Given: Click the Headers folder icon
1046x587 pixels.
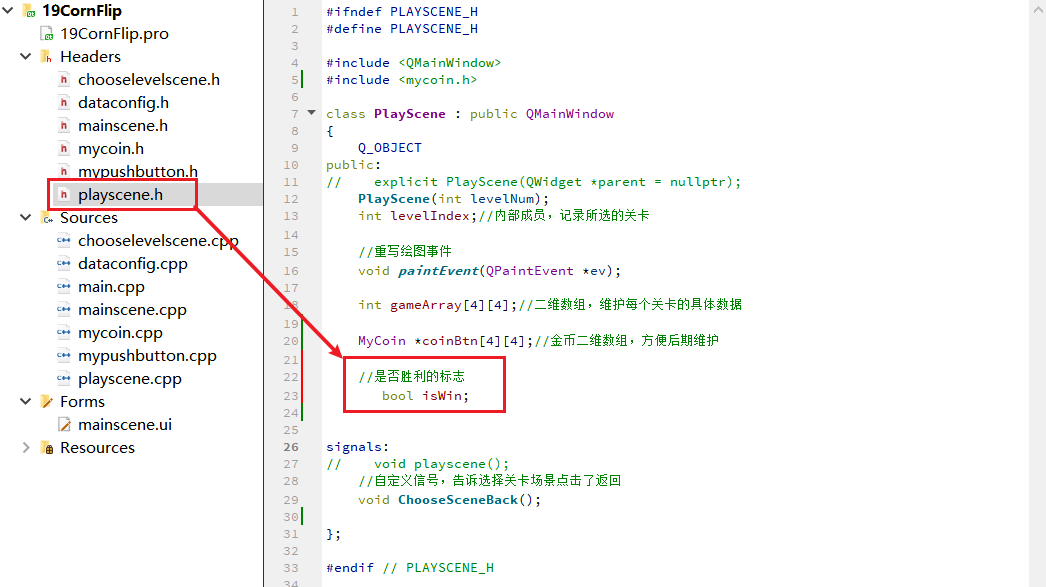Looking at the screenshot, I should tap(47, 57).
